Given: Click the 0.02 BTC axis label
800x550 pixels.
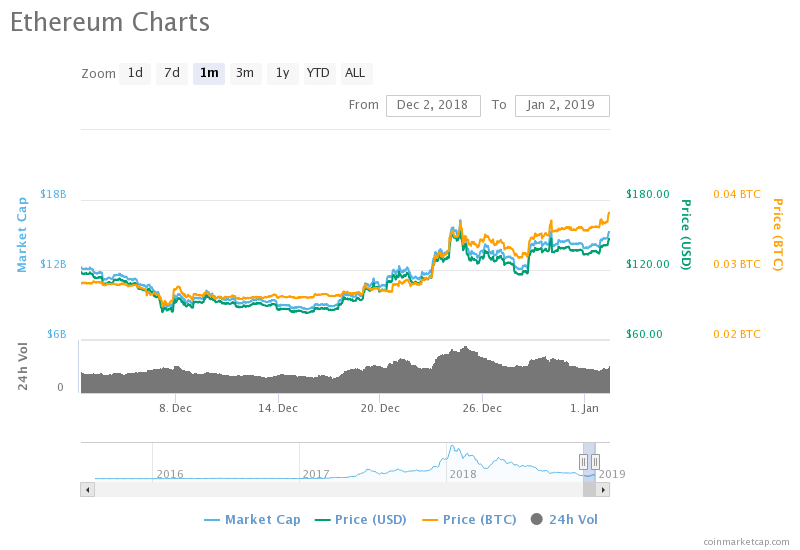Looking at the screenshot, I should 737,334.
